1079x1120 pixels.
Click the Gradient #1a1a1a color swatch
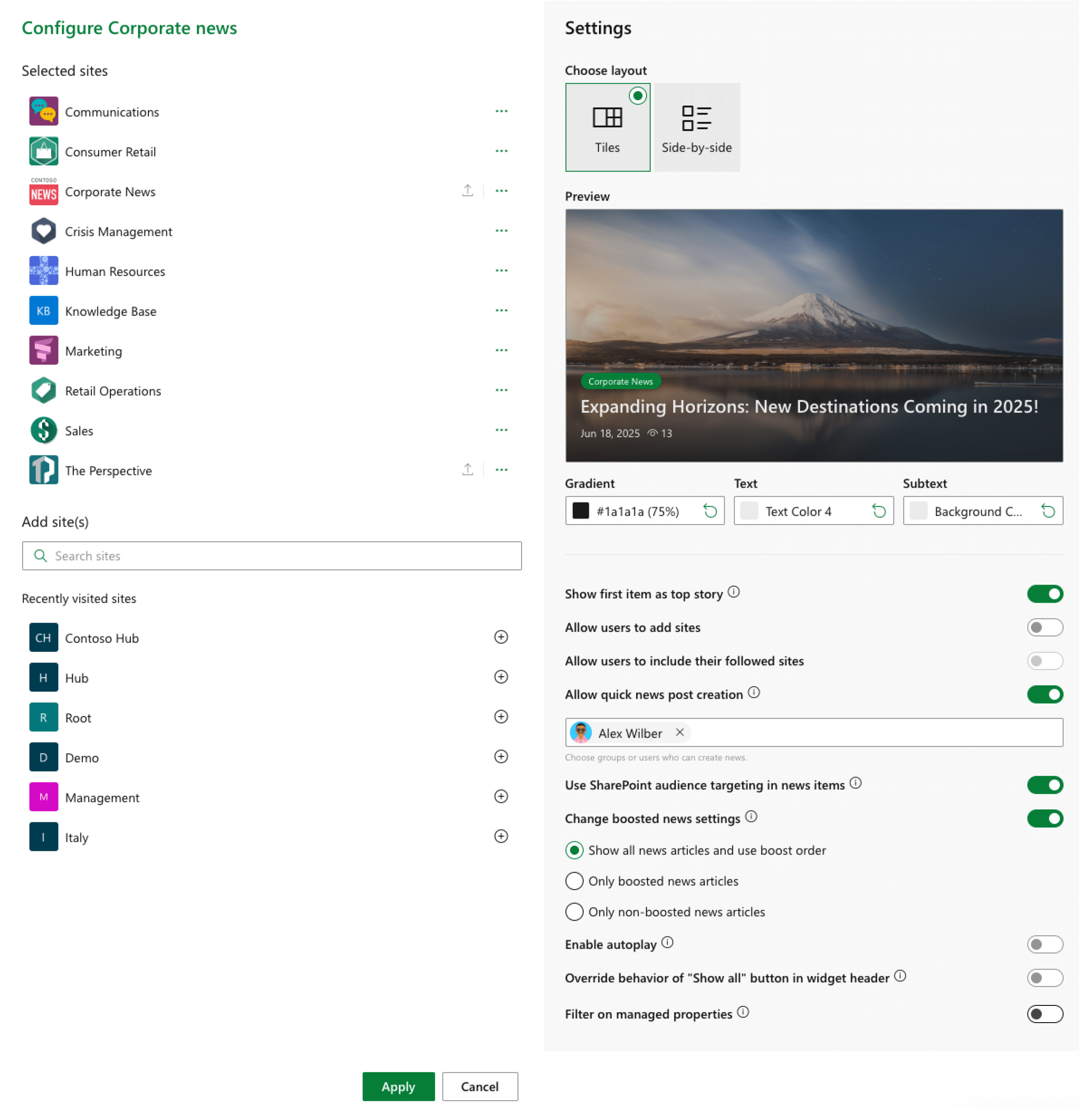point(580,511)
